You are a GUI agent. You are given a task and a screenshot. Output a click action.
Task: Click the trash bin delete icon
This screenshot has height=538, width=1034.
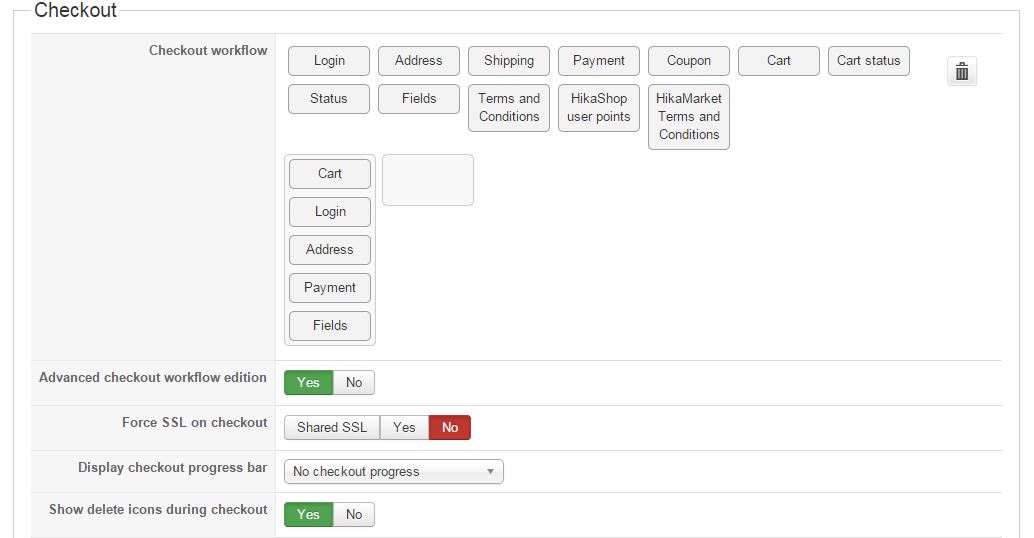(961, 72)
